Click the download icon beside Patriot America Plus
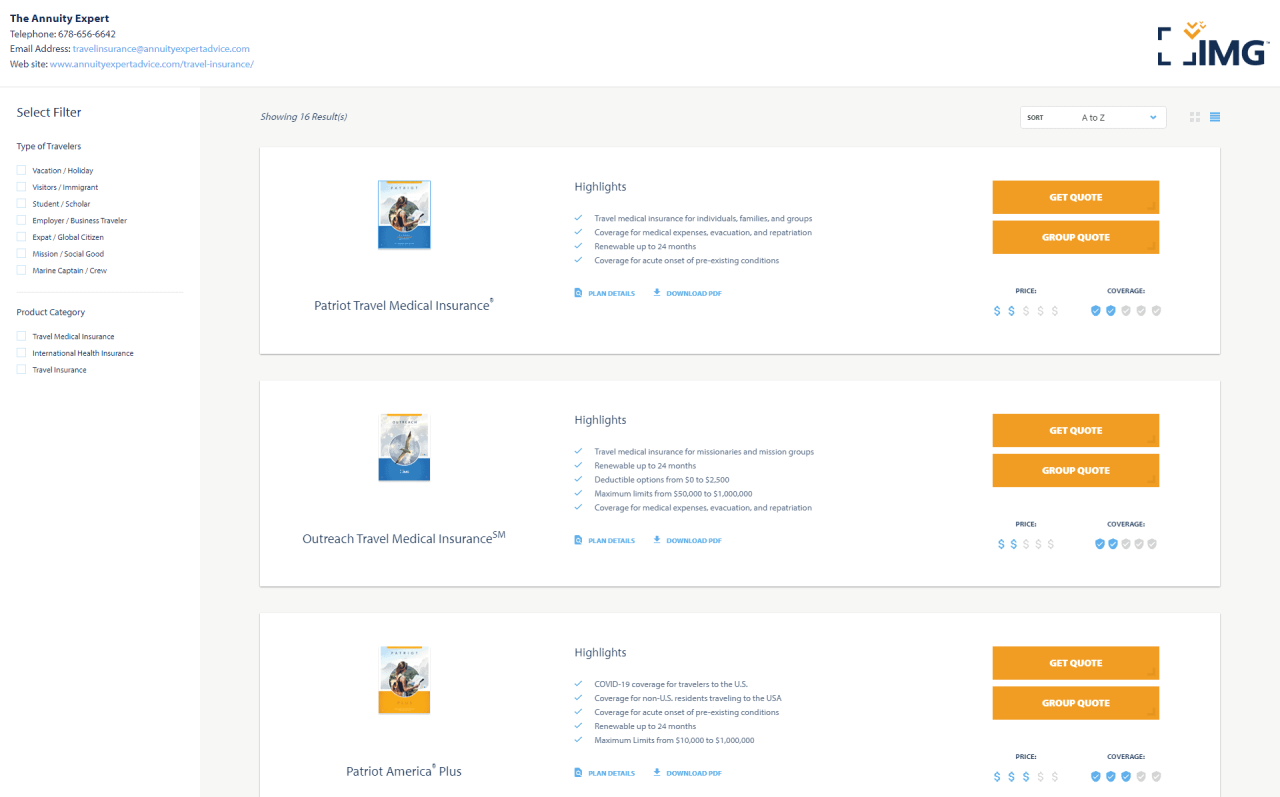Viewport: 1280px width, 797px height. [655, 772]
